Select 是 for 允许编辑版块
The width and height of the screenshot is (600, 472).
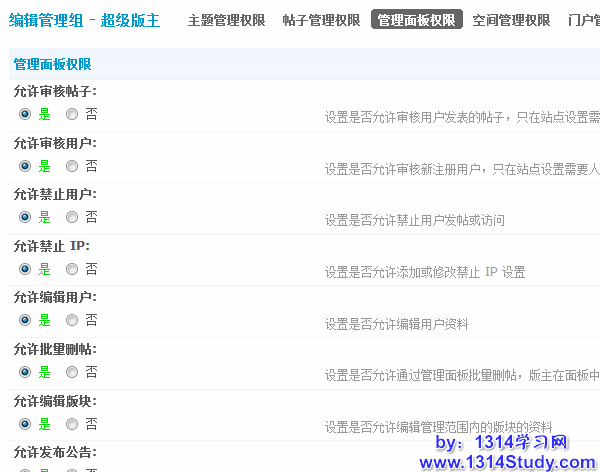point(25,424)
